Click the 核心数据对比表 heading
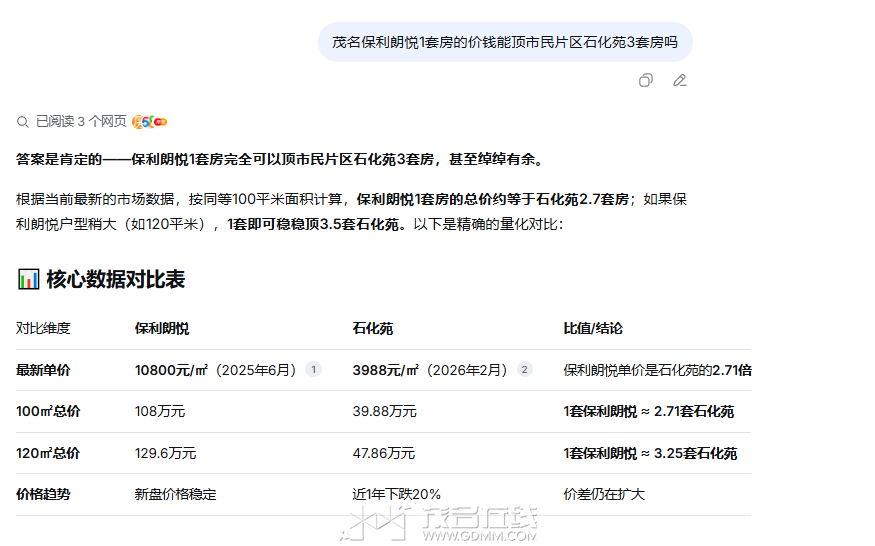Screen dimensions: 875x546 pyautogui.click(x=115, y=279)
